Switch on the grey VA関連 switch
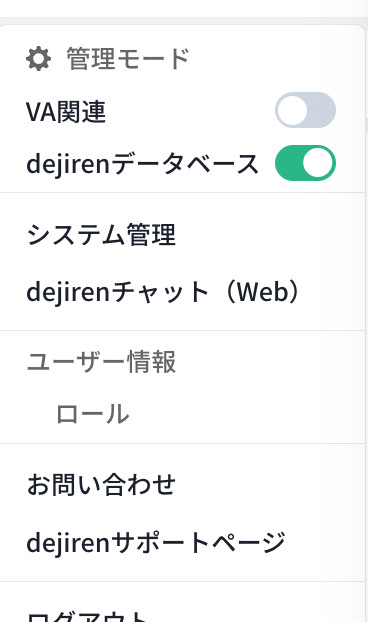This screenshot has height=622, width=368. pyautogui.click(x=305, y=110)
